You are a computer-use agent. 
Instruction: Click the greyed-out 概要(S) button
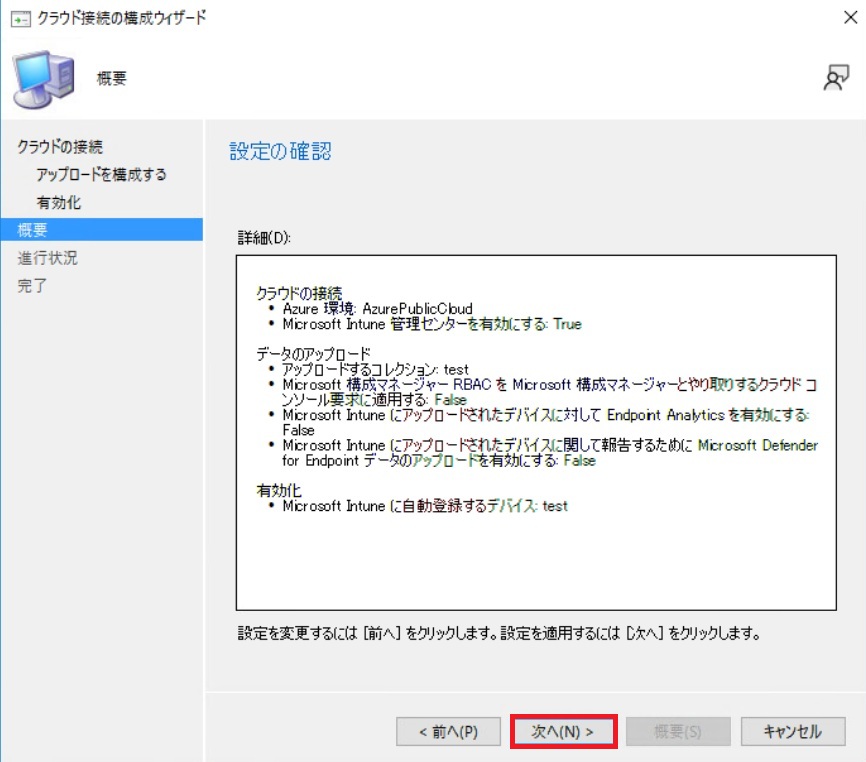tap(677, 731)
